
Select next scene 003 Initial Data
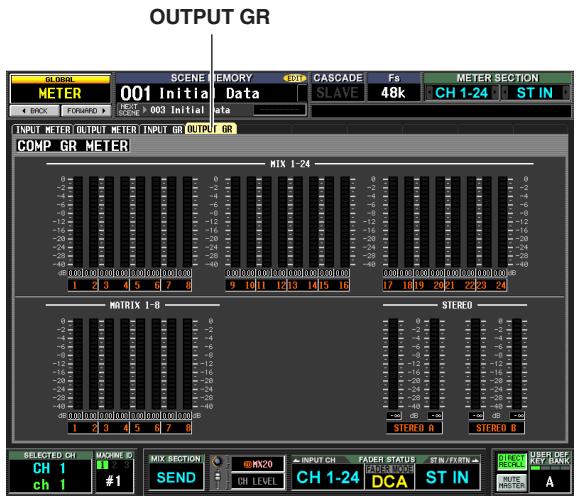pos(190,110)
